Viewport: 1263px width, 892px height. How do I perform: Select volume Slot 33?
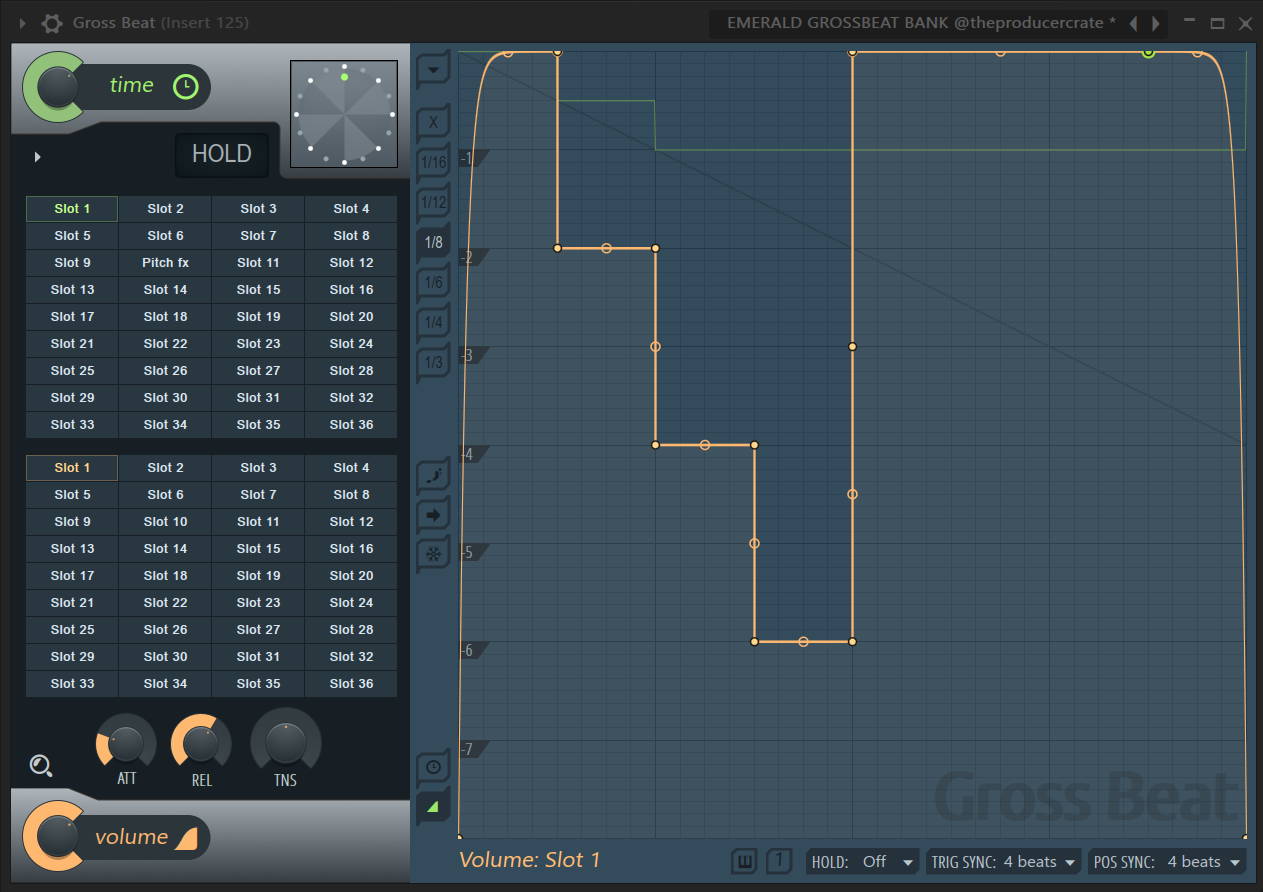pos(72,684)
